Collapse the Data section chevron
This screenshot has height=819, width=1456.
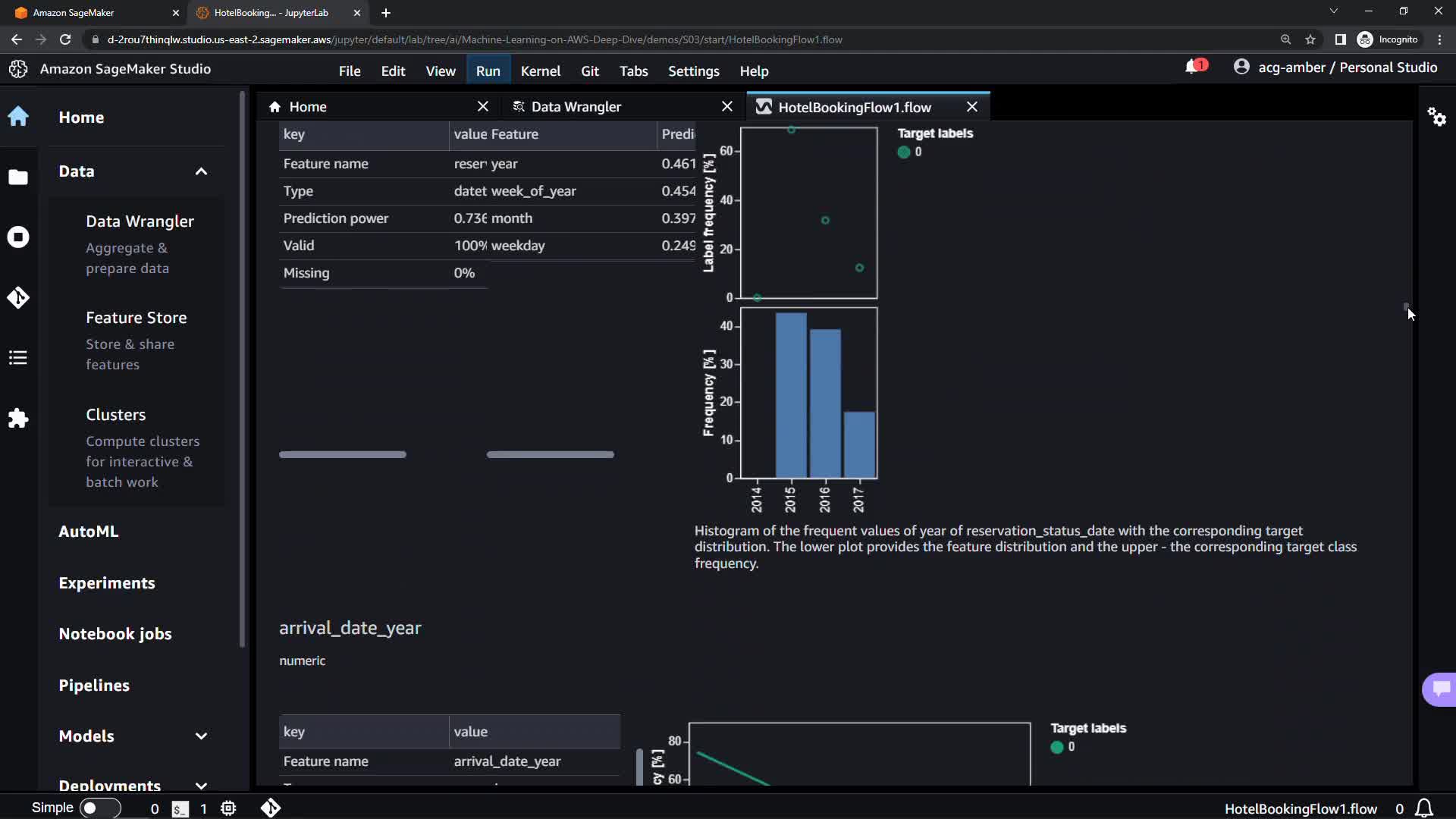pos(201,171)
